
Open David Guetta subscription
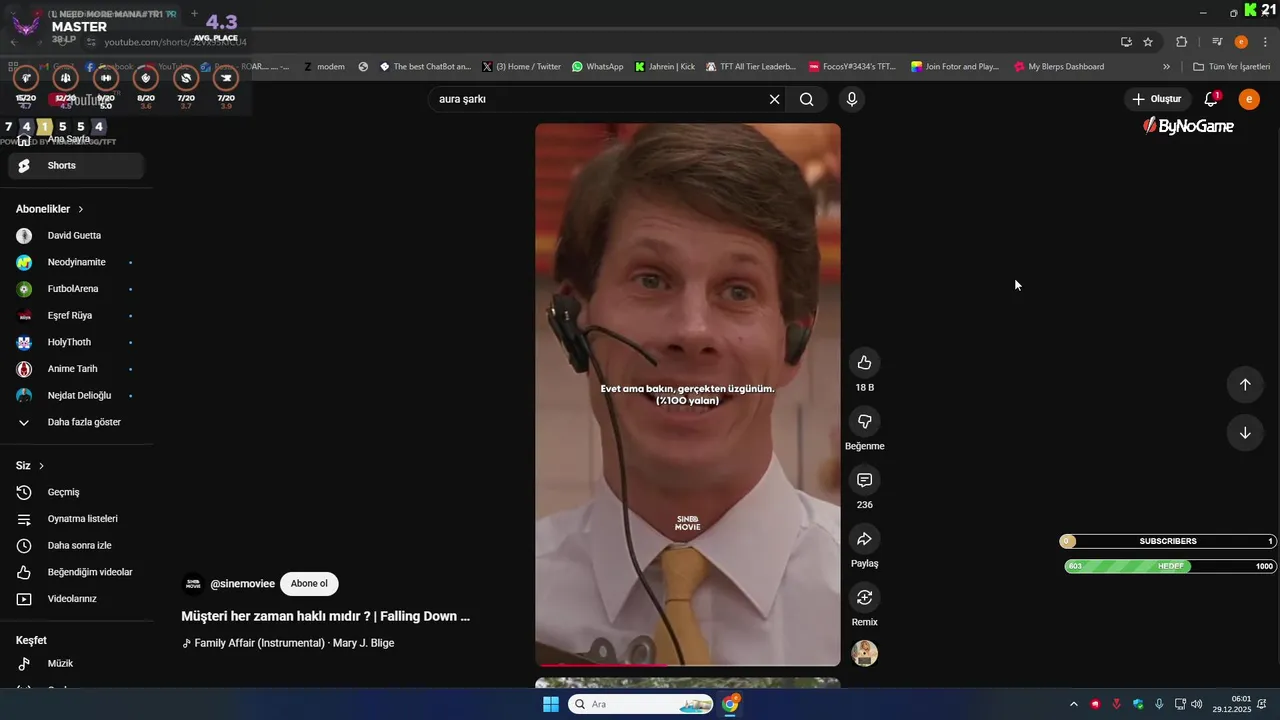tap(76, 236)
